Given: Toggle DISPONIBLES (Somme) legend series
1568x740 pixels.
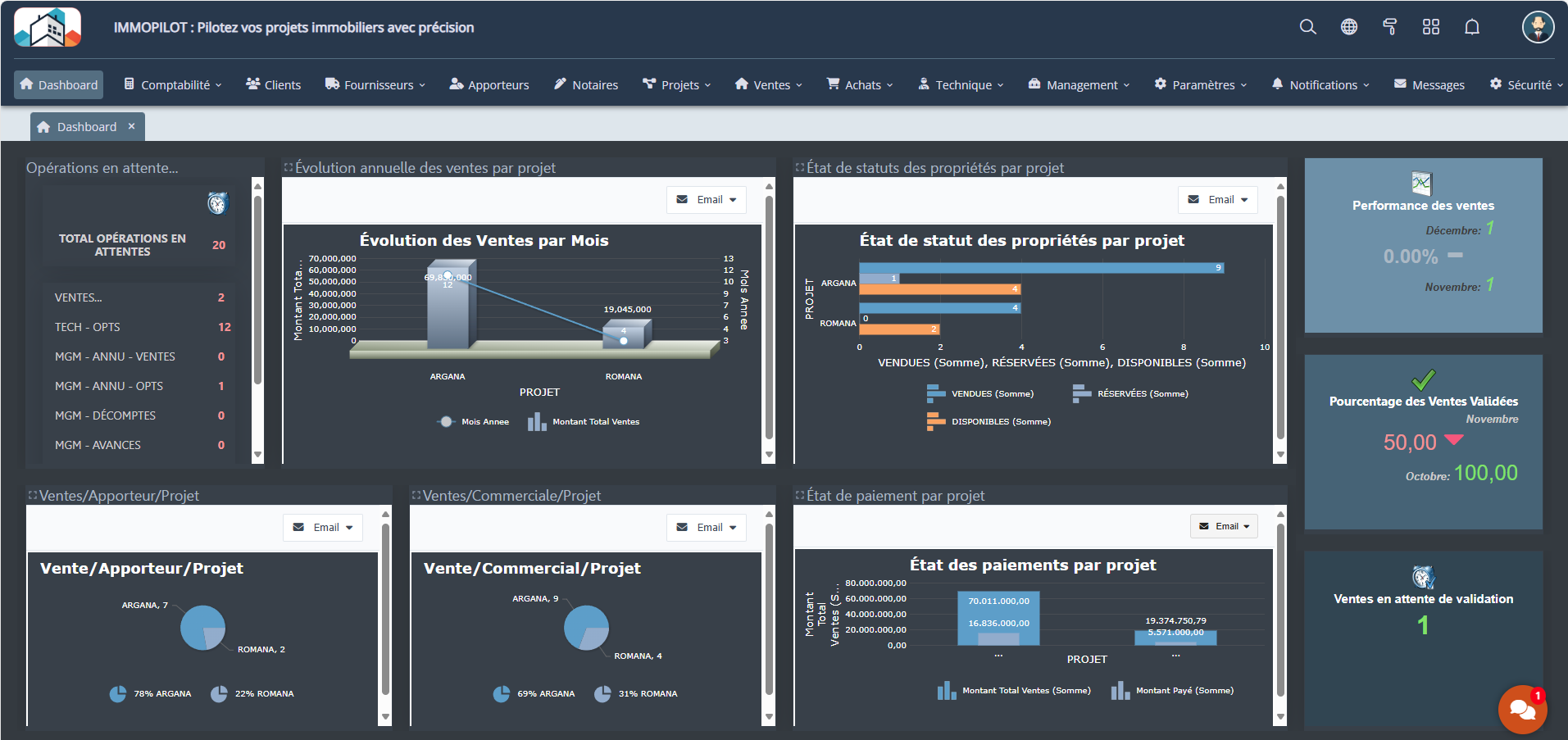Looking at the screenshot, I should tap(989, 422).
